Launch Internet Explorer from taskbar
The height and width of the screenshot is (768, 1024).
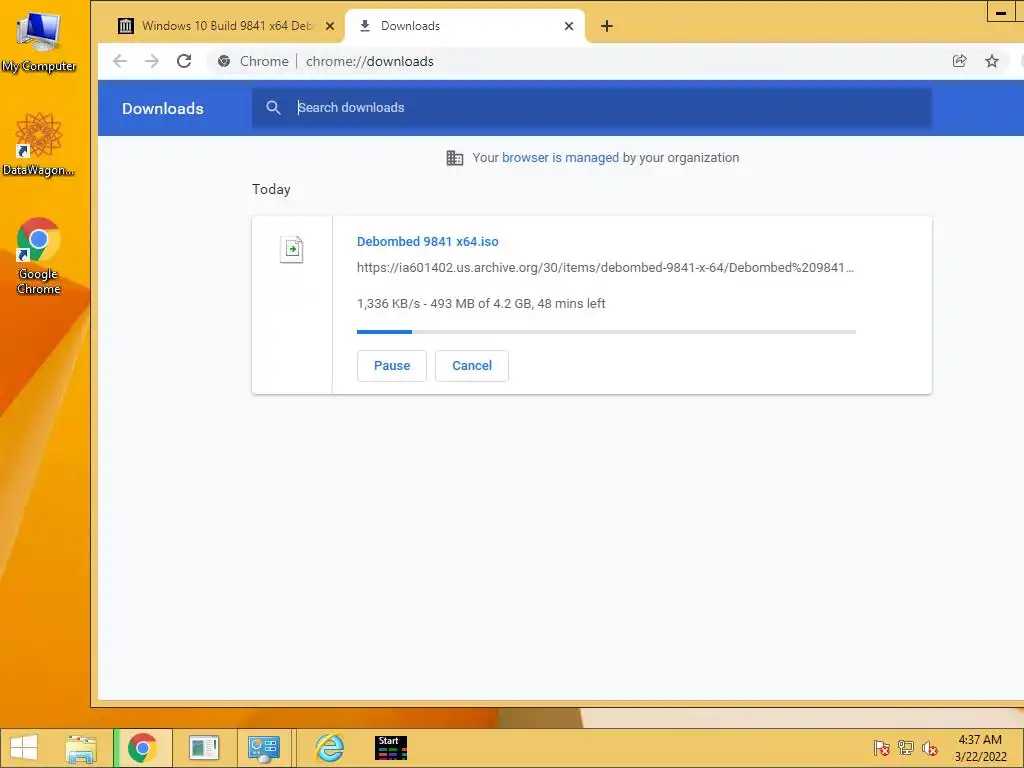pos(330,748)
